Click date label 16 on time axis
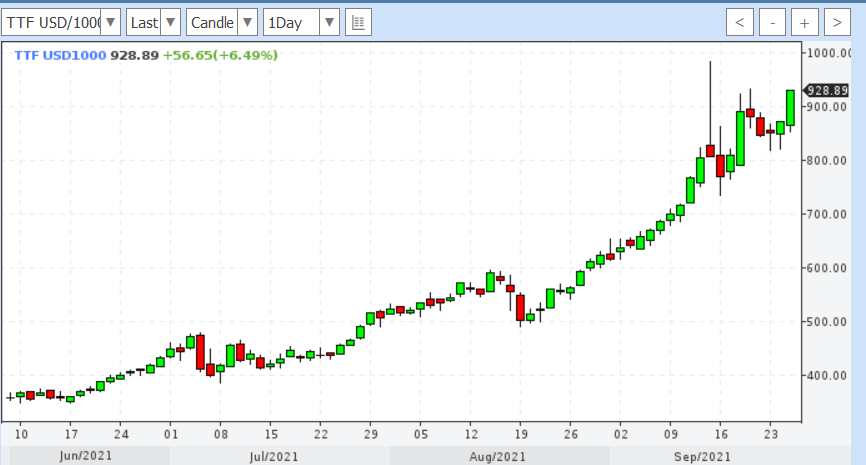This screenshot has width=866, height=465. (721, 435)
